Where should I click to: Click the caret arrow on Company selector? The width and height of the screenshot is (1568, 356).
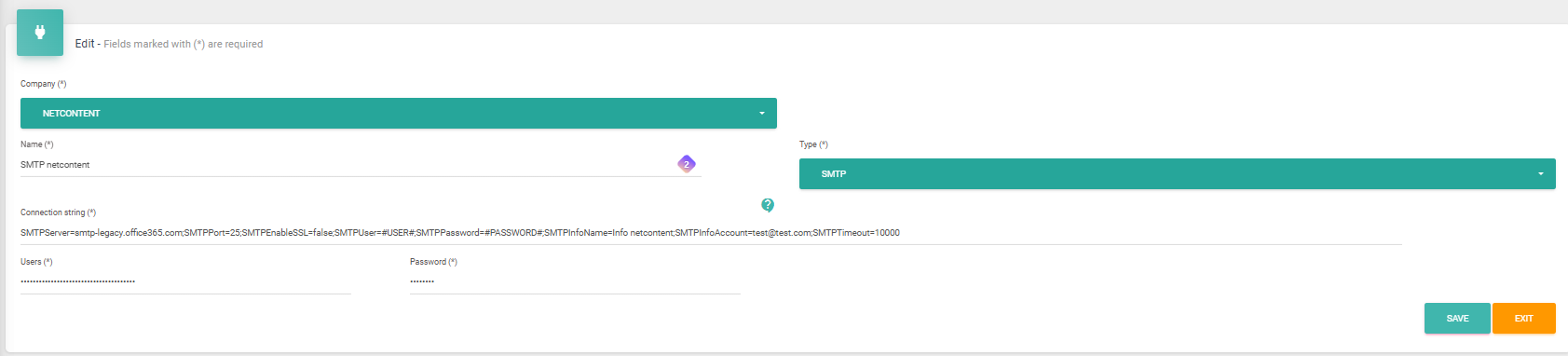761,114
